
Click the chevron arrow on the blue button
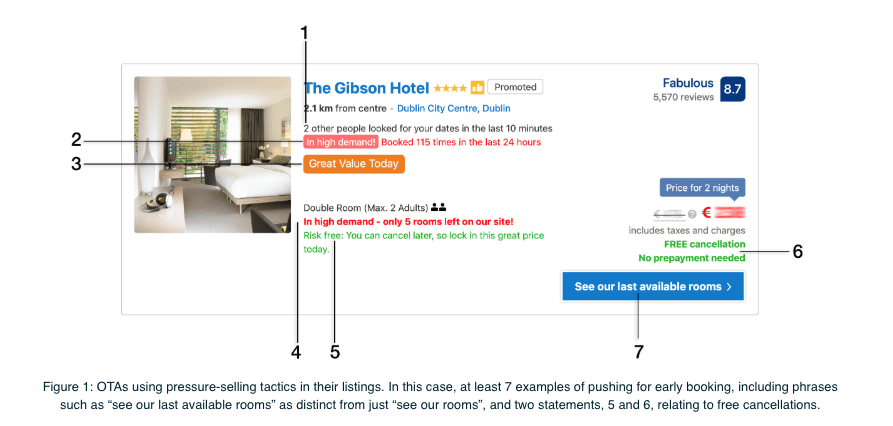coord(729,286)
